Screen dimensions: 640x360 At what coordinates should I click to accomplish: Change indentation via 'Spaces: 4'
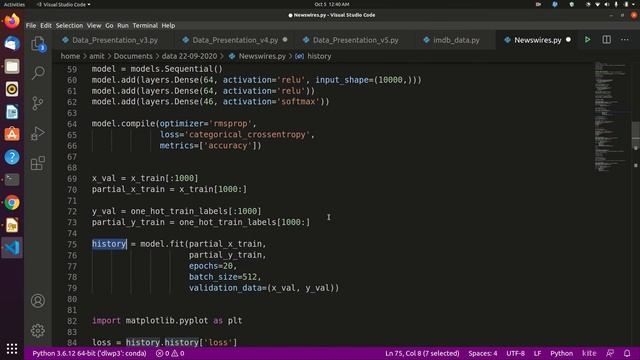pyautogui.click(x=483, y=353)
